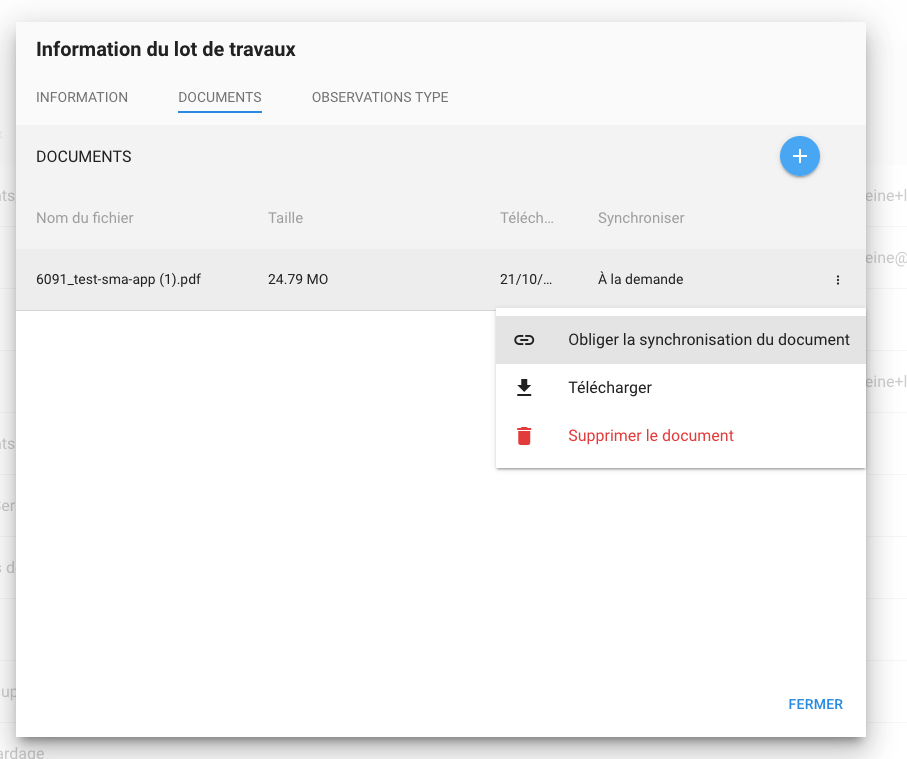Click the 24.79 MO file size cell
Screen dimensions: 907x759
click(298, 280)
